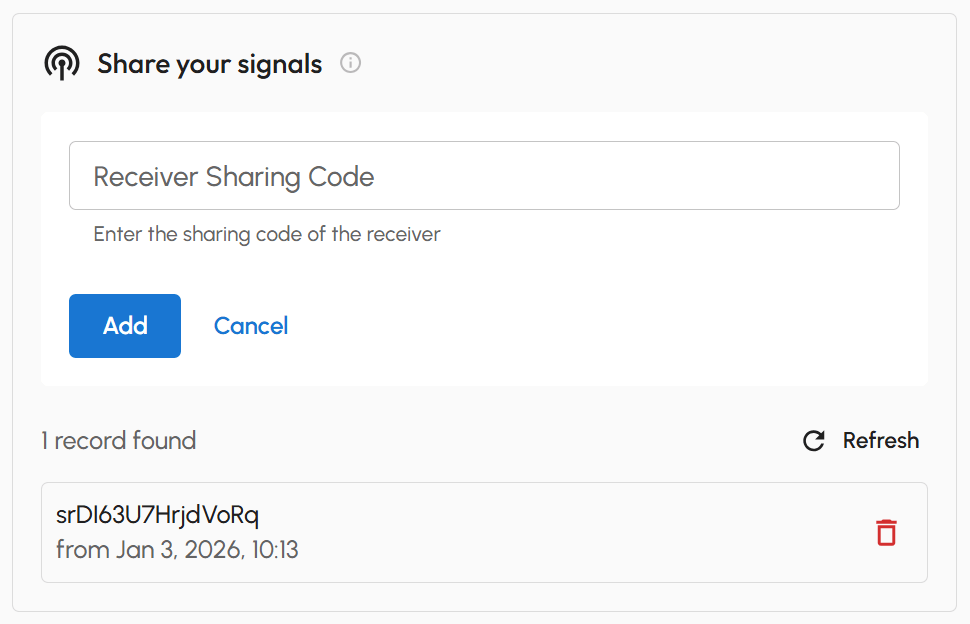970x624 pixels.
Task: Click the info icon next to Share your signals
Action: (x=350, y=63)
